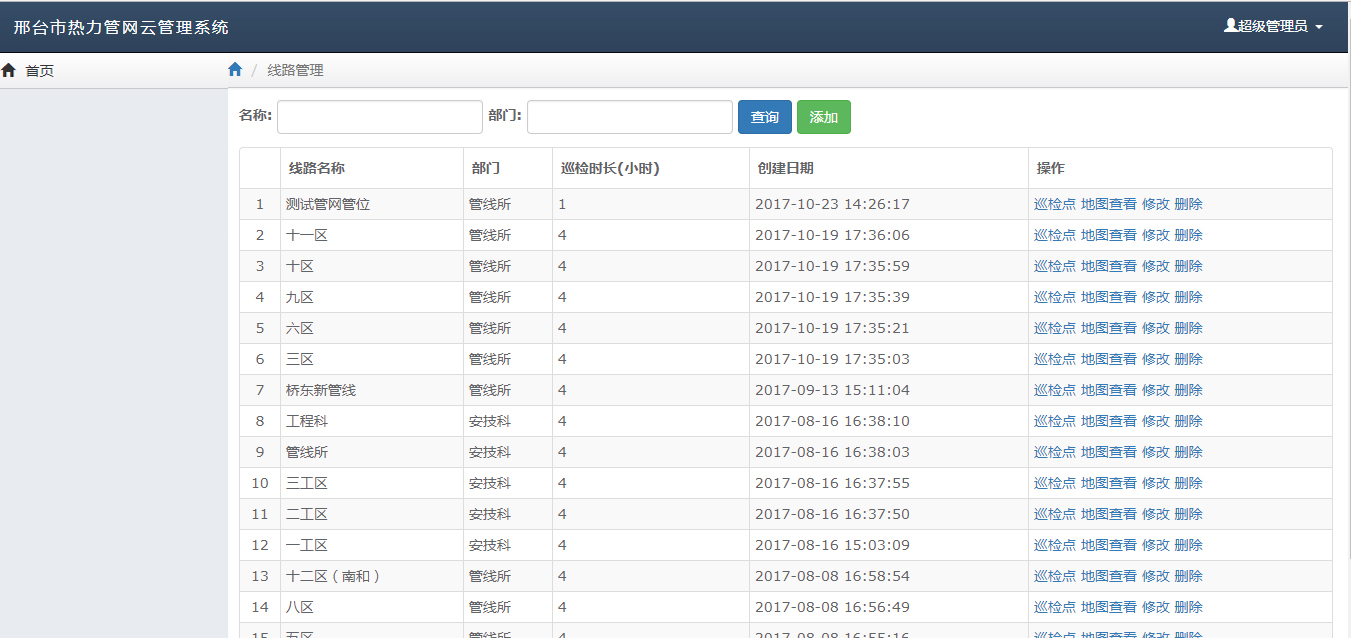
Task: Click 地图查看 for the 工程科 row
Action: coord(1108,421)
